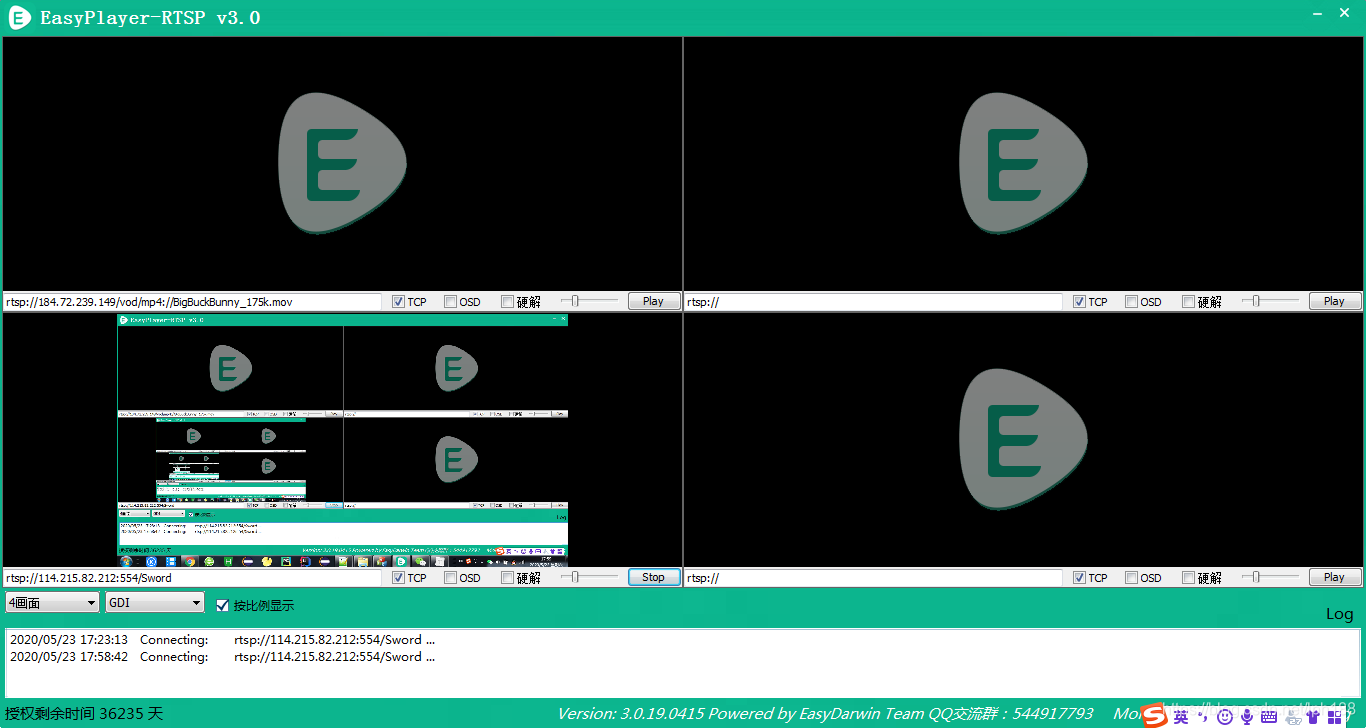Minimize the EasyPlayer window
This screenshot has height=728, width=1366.
(x=1317, y=14)
